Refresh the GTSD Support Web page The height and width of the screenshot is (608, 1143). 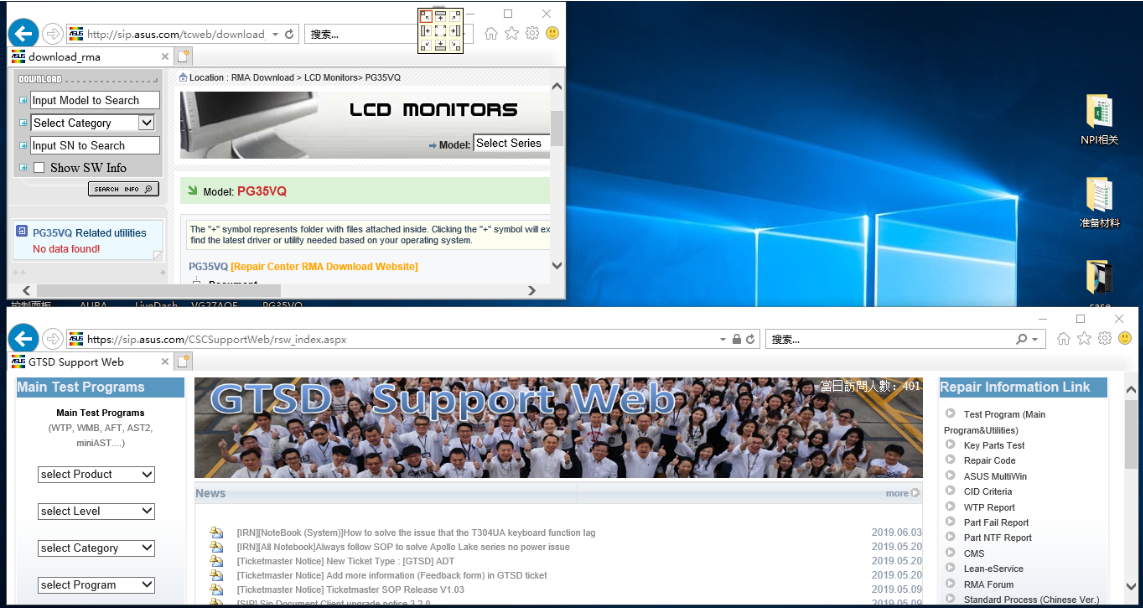pyautogui.click(x=750, y=339)
